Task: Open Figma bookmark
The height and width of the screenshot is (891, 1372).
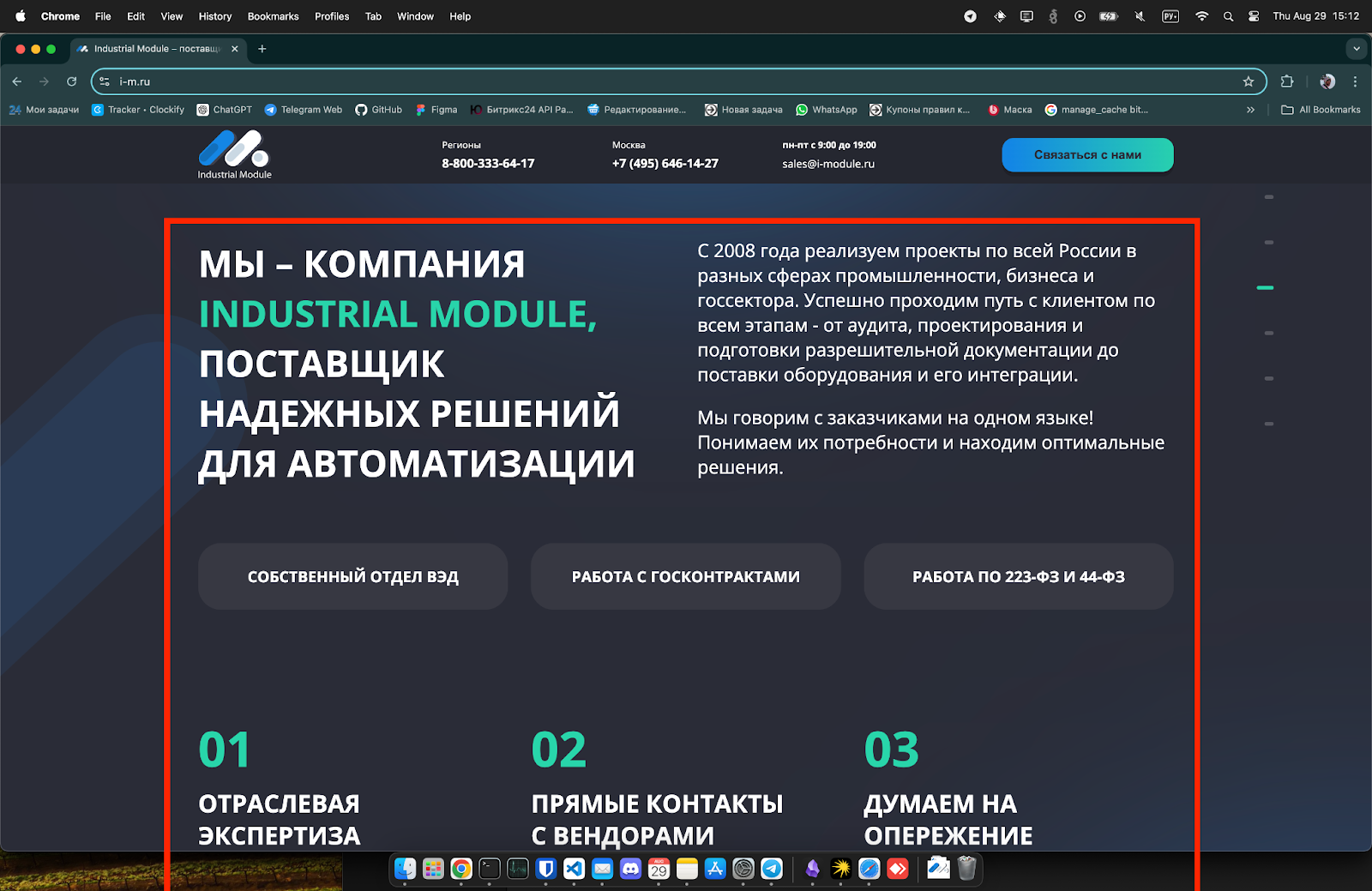Action: point(436,110)
